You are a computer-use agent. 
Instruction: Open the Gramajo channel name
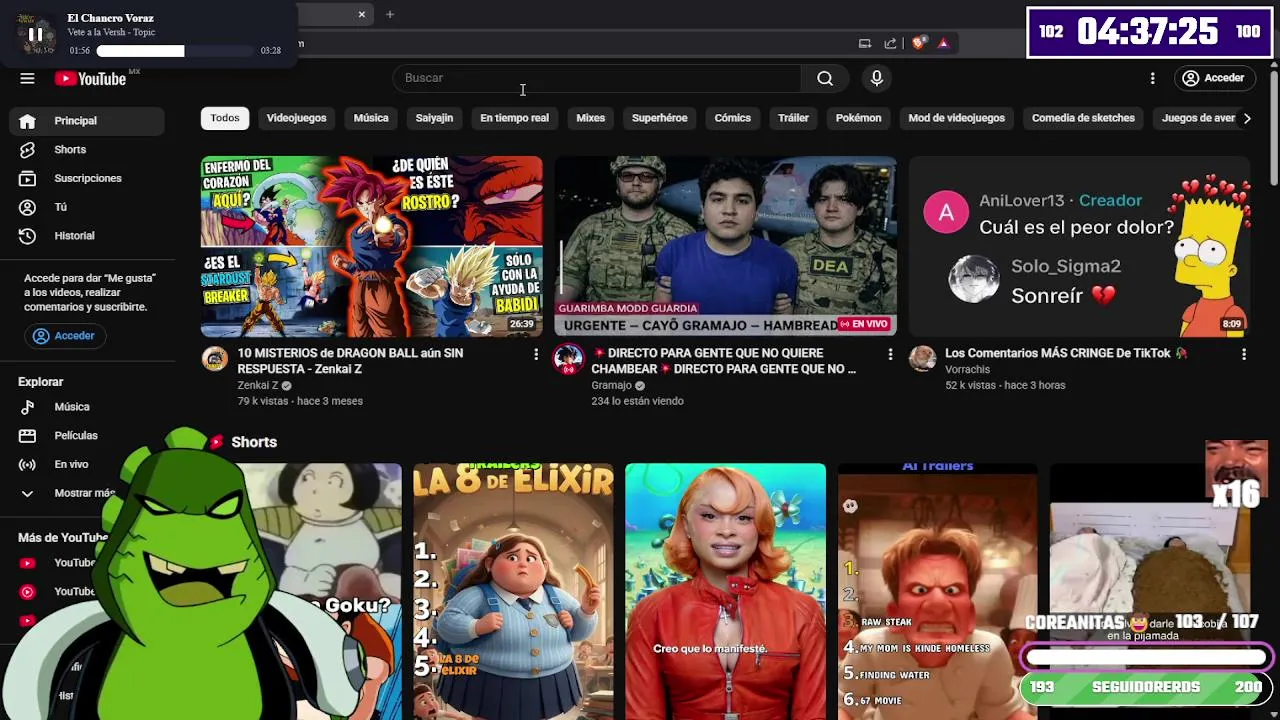(x=611, y=385)
